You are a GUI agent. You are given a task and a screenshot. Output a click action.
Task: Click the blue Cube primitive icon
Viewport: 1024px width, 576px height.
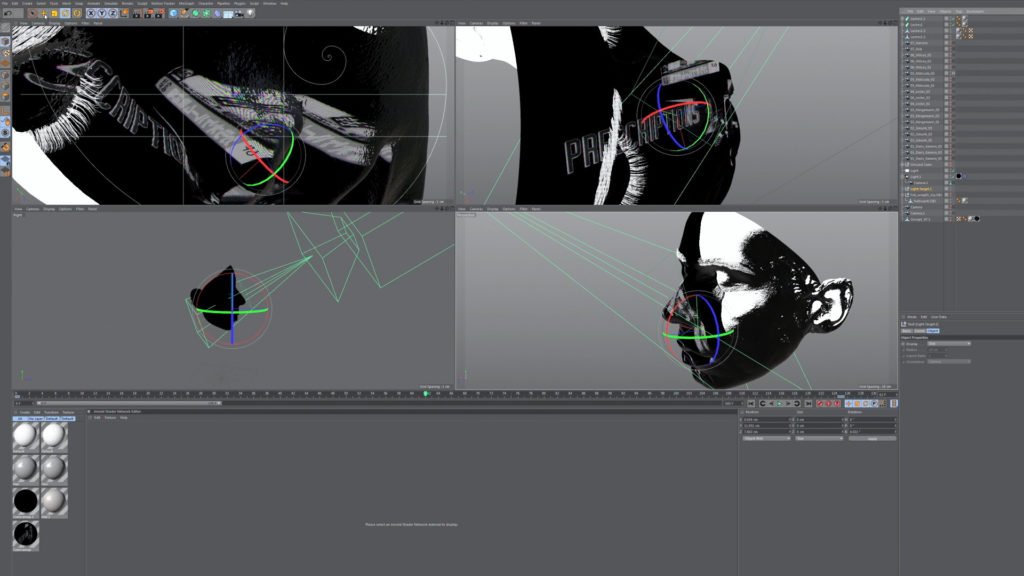(173, 13)
